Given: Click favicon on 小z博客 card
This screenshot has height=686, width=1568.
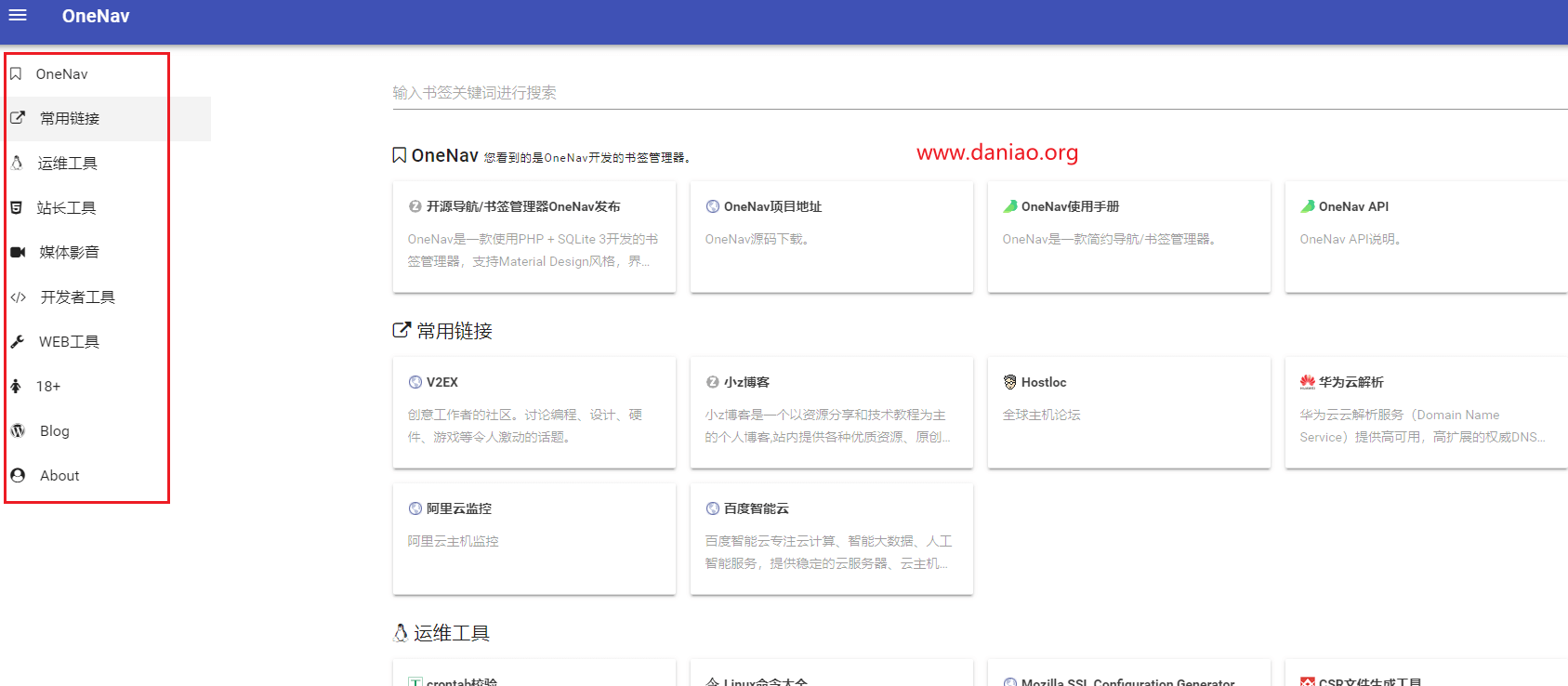Looking at the screenshot, I should [x=713, y=382].
